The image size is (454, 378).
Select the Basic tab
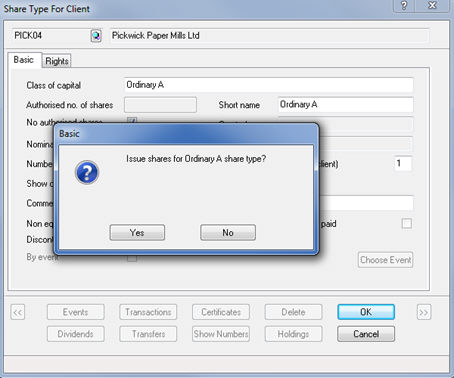pos(24,60)
